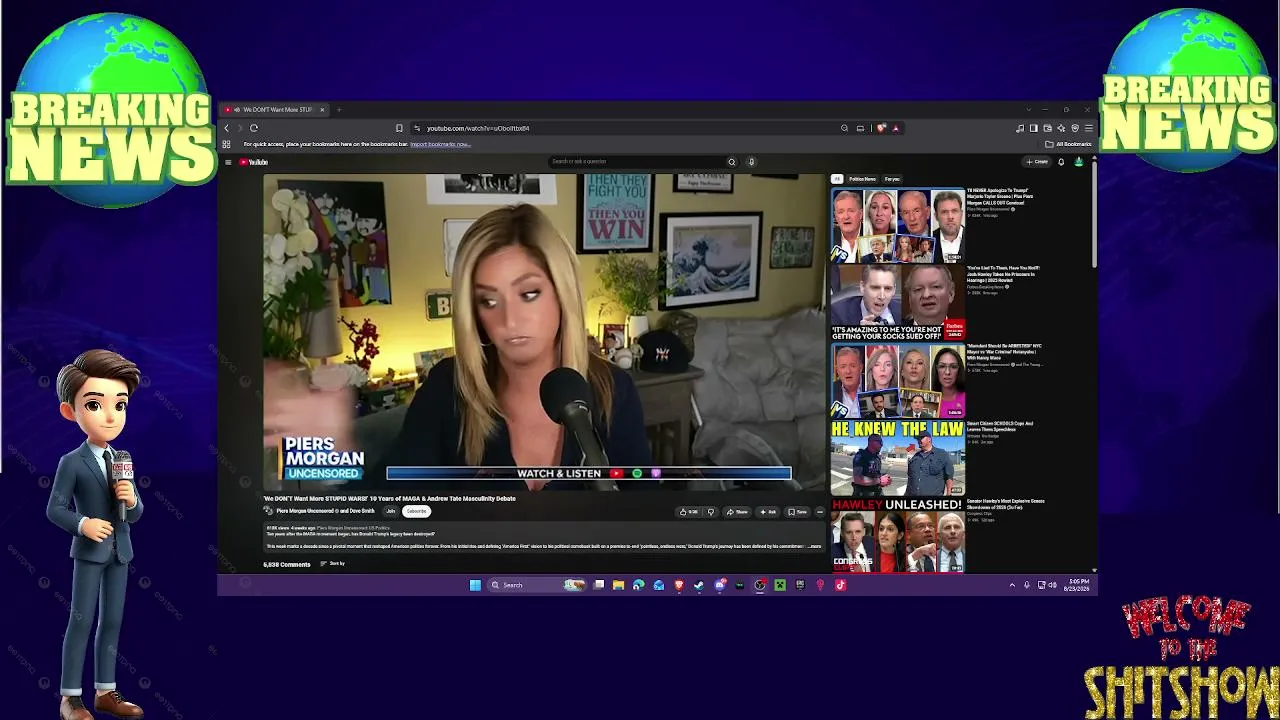Open the Brave Wallet icon

1047,128
